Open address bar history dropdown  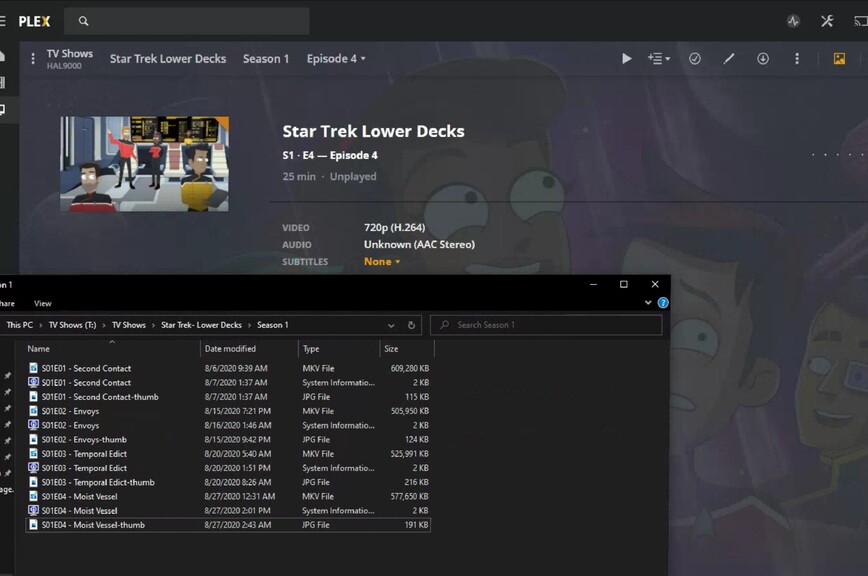(x=391, y=325)
